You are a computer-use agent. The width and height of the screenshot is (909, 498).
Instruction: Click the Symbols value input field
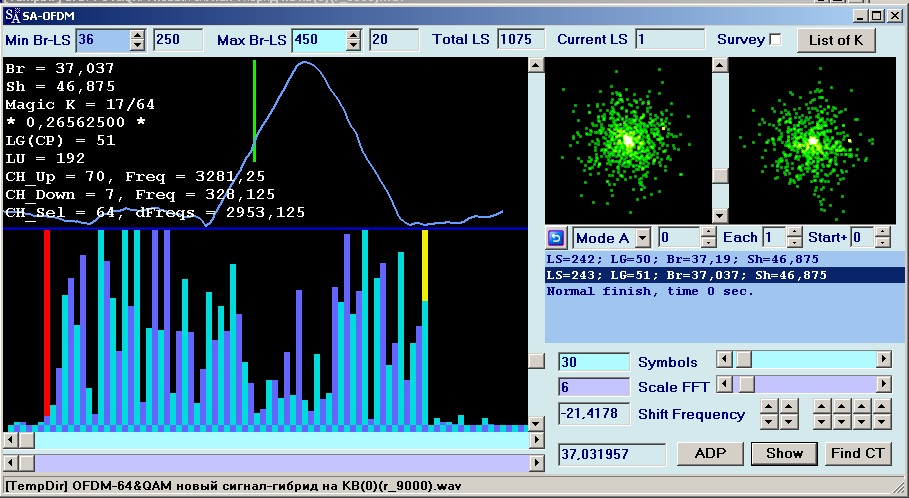593,362
